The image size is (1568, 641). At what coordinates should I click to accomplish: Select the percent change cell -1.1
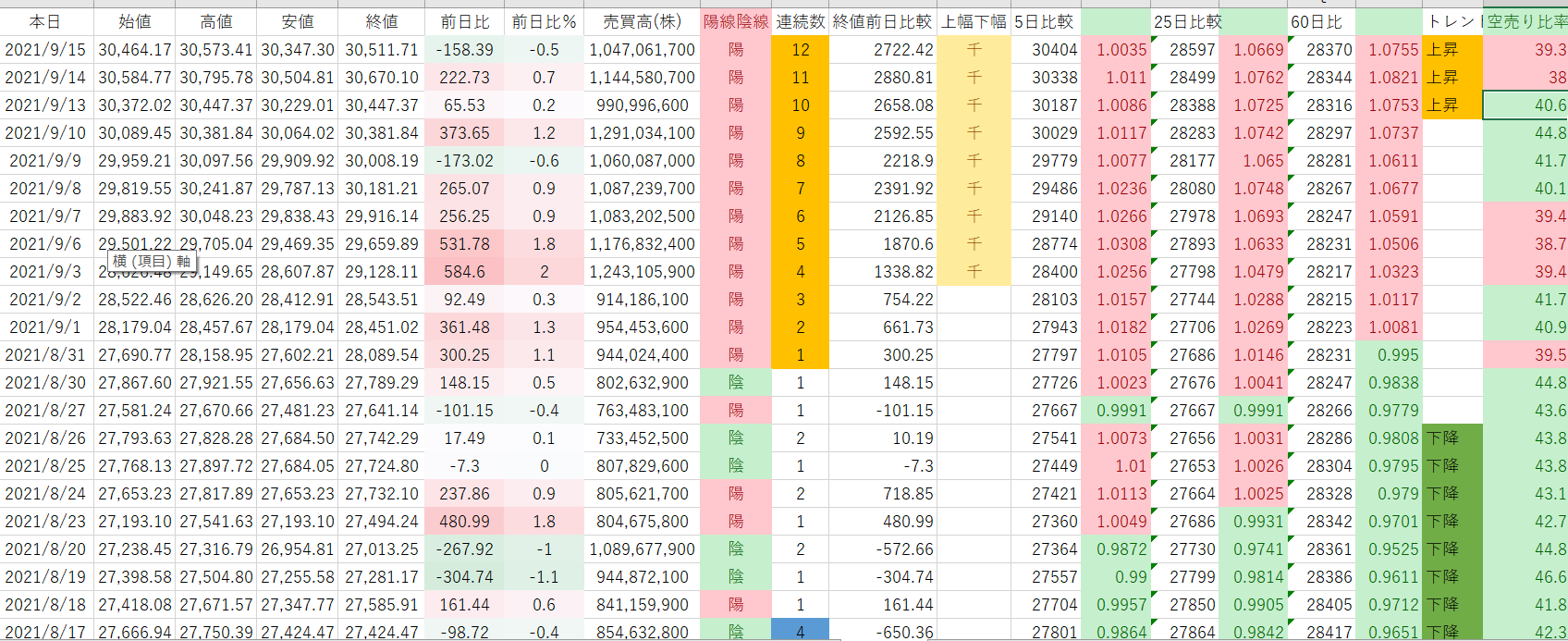click(x=544, y=576)
